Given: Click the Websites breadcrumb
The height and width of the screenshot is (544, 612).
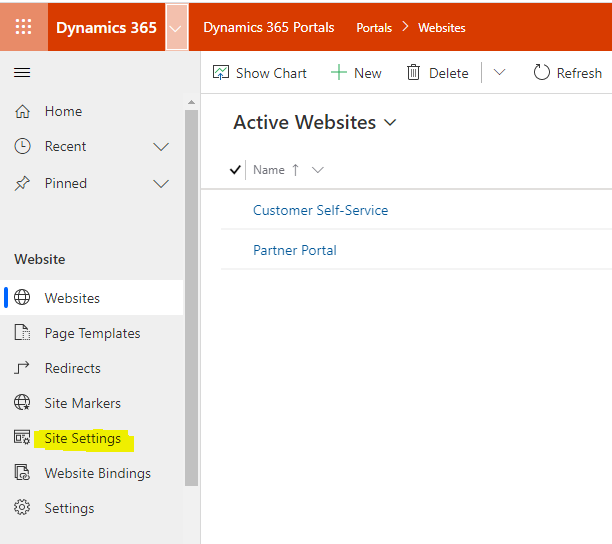Looking at the screenshot, I should pyautogui.click(x=441, y=28).
